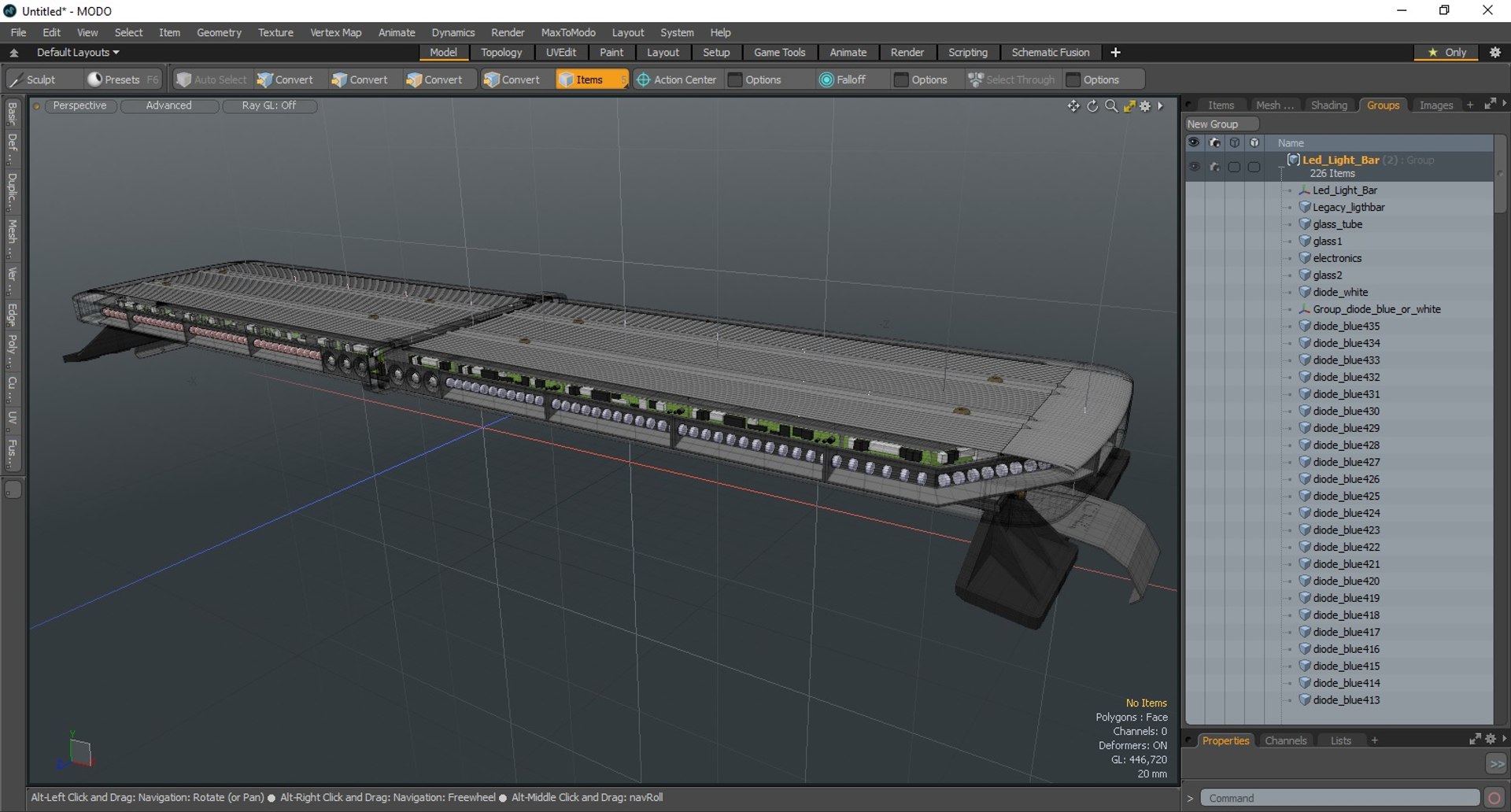Viewport: 1511px width, 812px height.
Task: Open the Advanced shading style dropdown
Action: coord(168,105)
